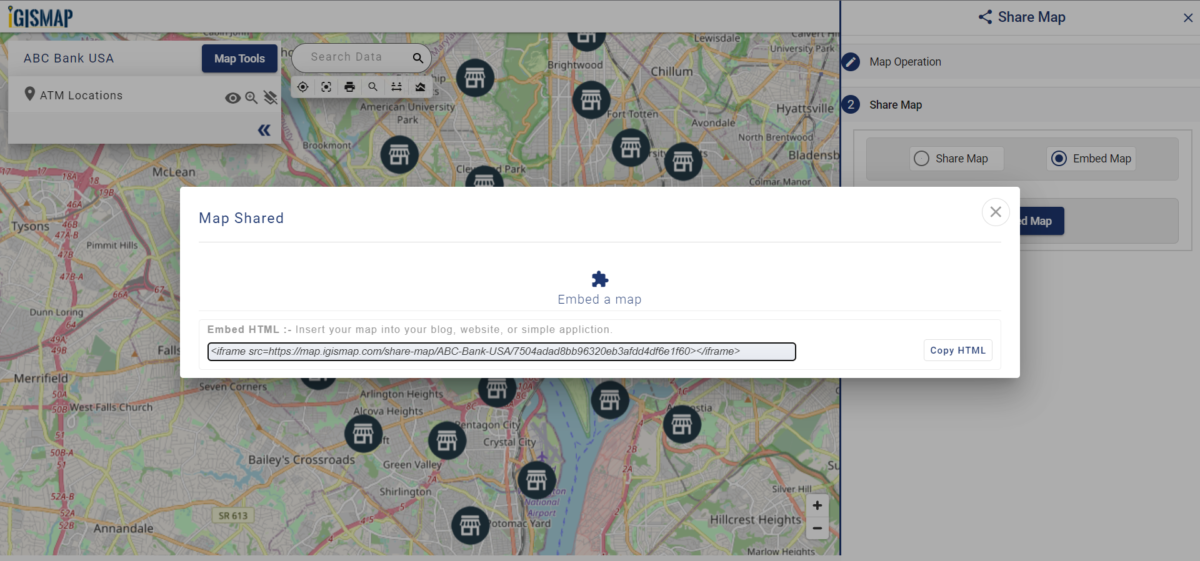Zoom in the map with plus button
1200x561 pixels.
(x=817, y=506)
